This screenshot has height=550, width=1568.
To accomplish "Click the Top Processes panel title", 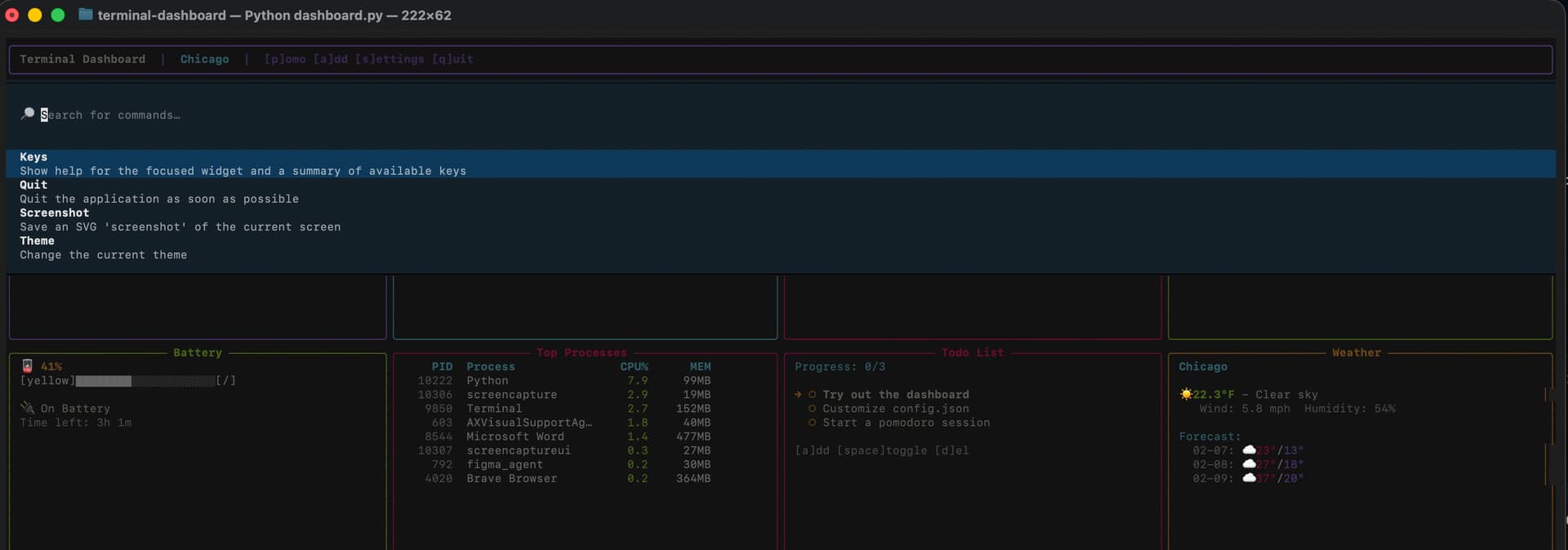I will pyautogui.click(x=581, y=352).
